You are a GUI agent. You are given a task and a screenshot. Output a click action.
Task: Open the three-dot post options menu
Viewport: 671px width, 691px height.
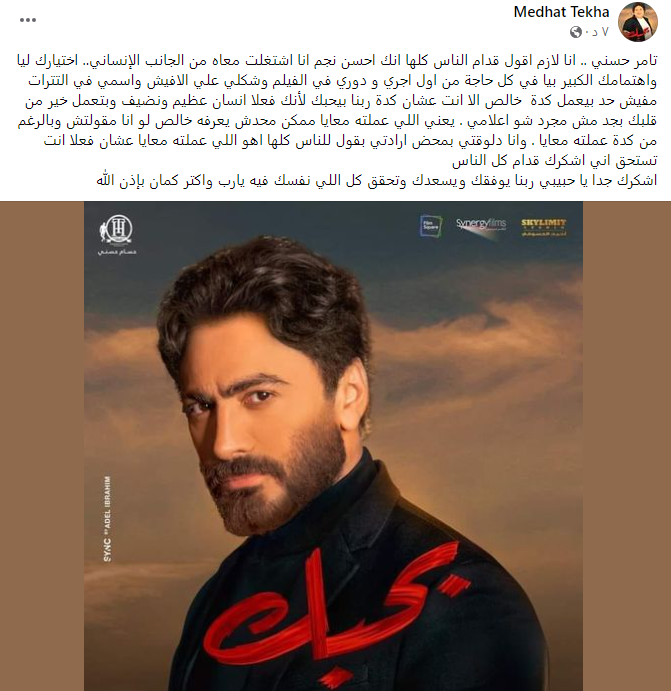pos(28,20)
